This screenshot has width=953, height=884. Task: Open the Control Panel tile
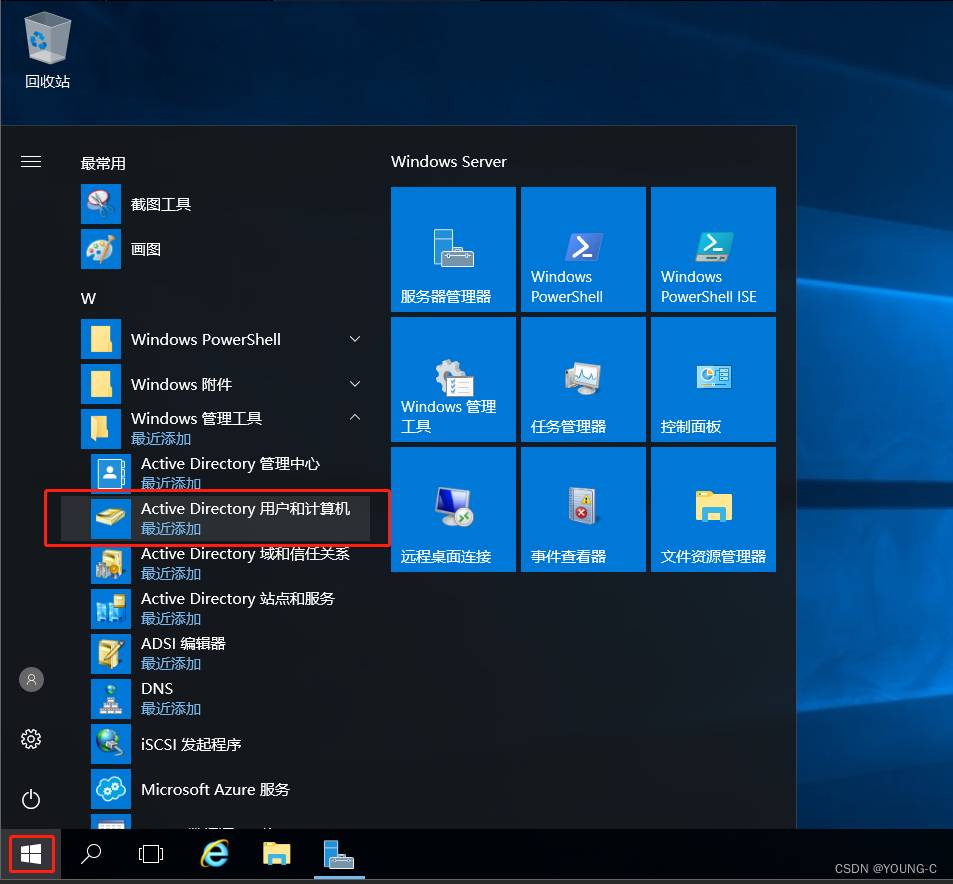[x=713, y=379]
